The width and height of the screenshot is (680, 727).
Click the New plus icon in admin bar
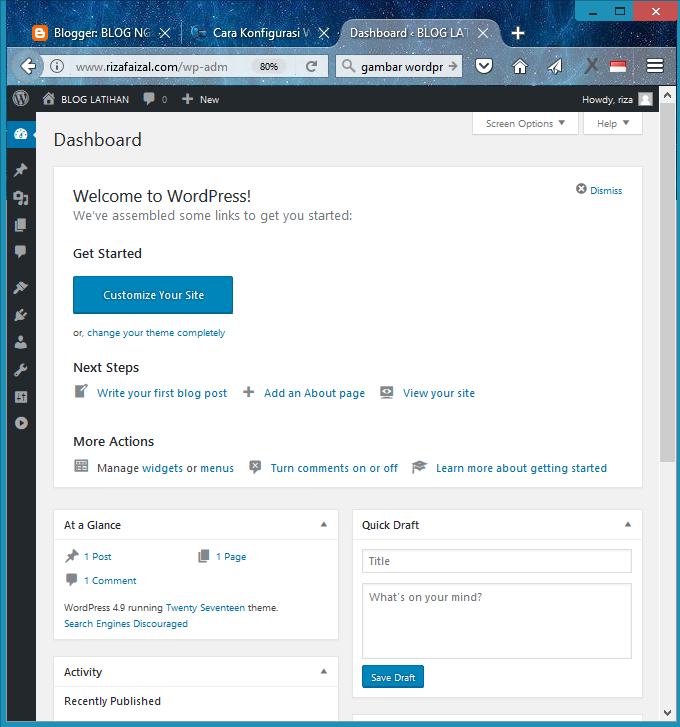pos(187,99)
